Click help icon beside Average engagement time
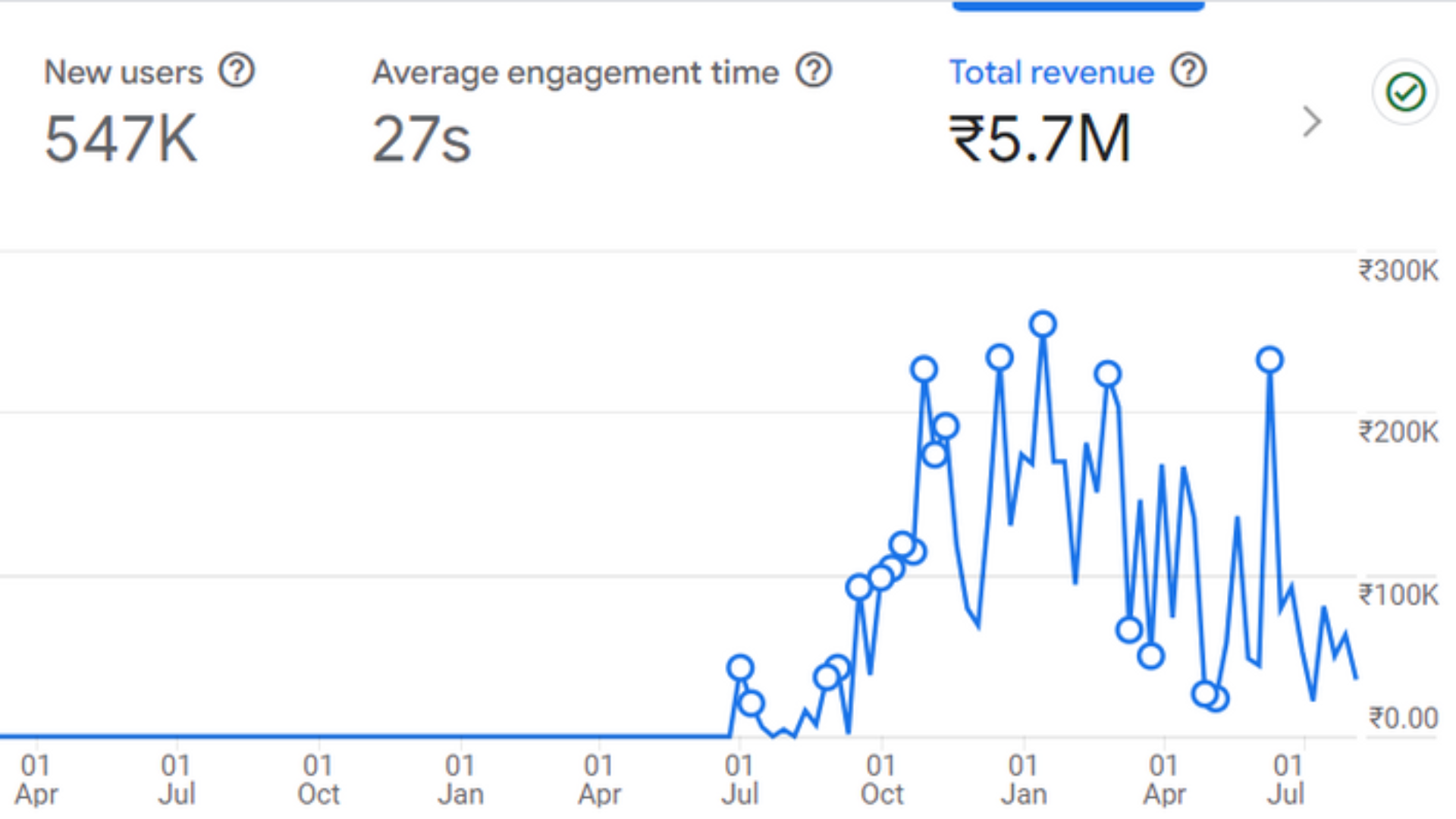Viewport: 1456px width, 819px height. tap(814, 72)
